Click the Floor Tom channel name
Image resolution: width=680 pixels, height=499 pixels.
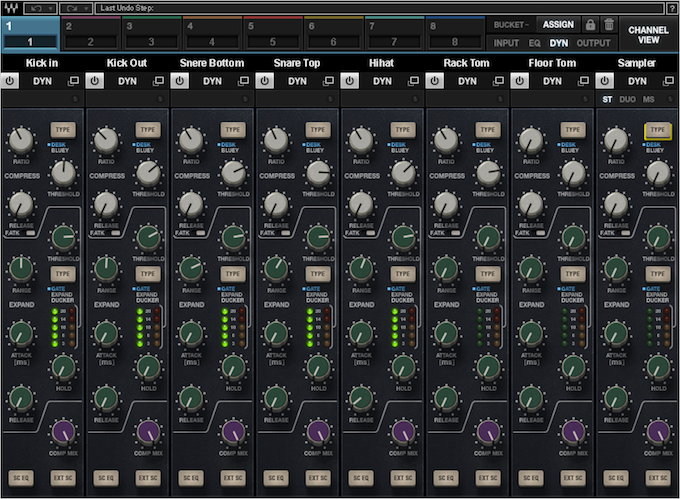[x=552, y=63]
